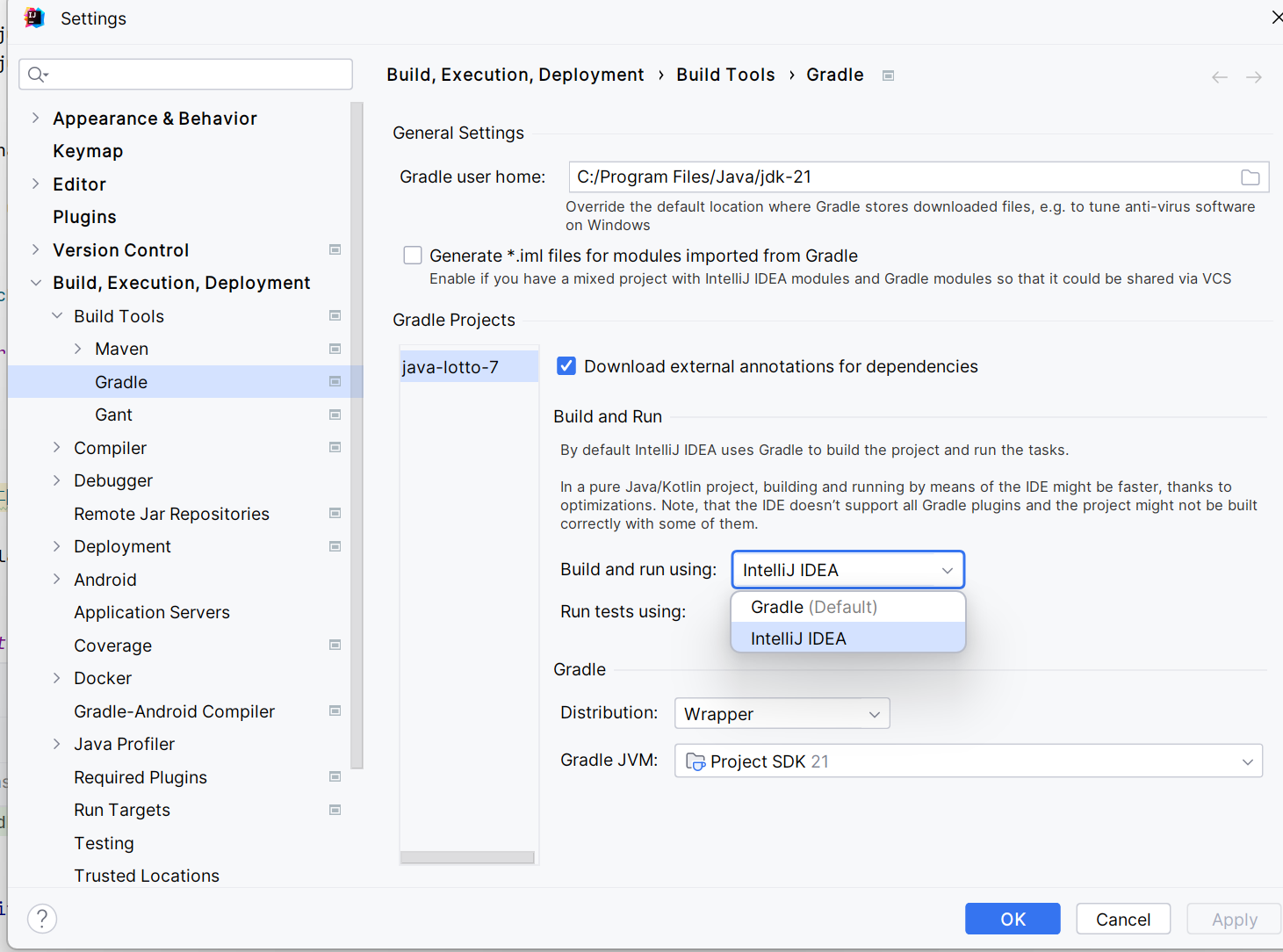This screenshot has width=1283, height=952.
Task: Click project settings icon next to Version Control
Action: click(x=335, y=250)
